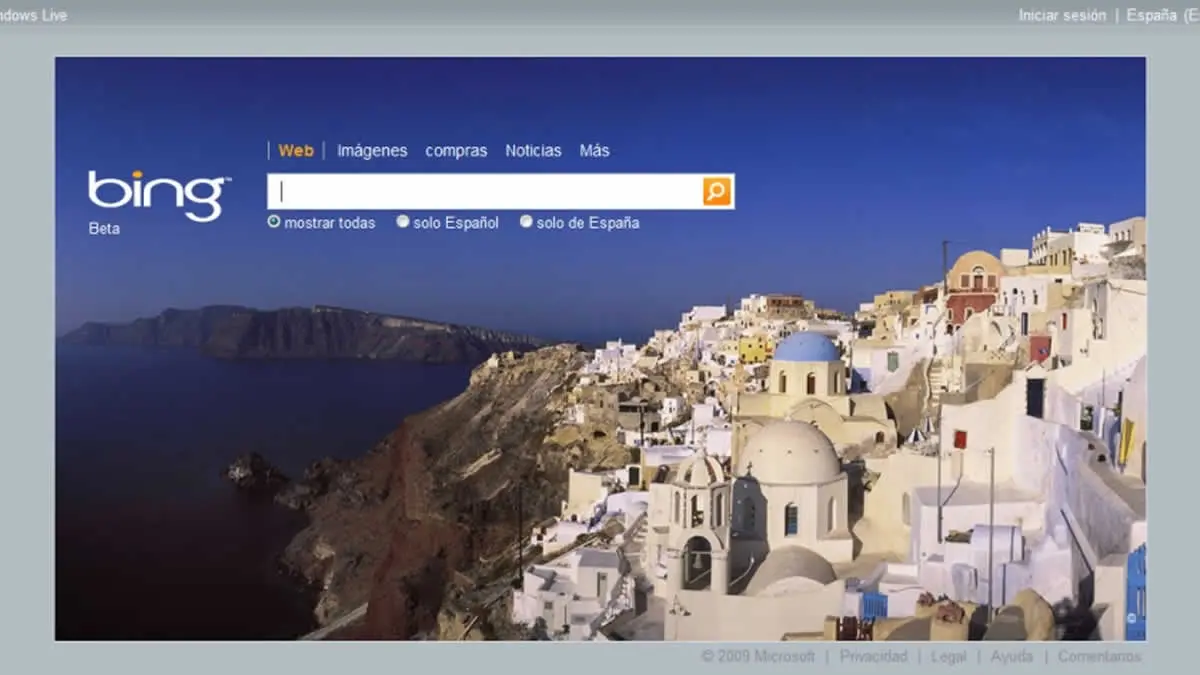The width and height of the screenshot is (1200, 675).
Task: Click into the Bing search box
Action: tap(485, 191)
